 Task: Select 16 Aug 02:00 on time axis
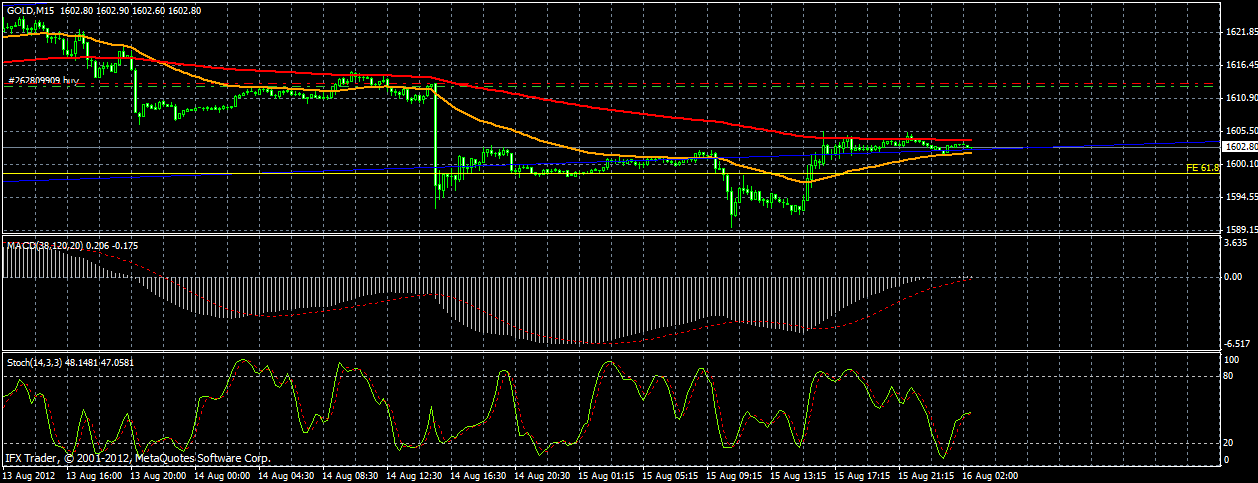(990, 476)
